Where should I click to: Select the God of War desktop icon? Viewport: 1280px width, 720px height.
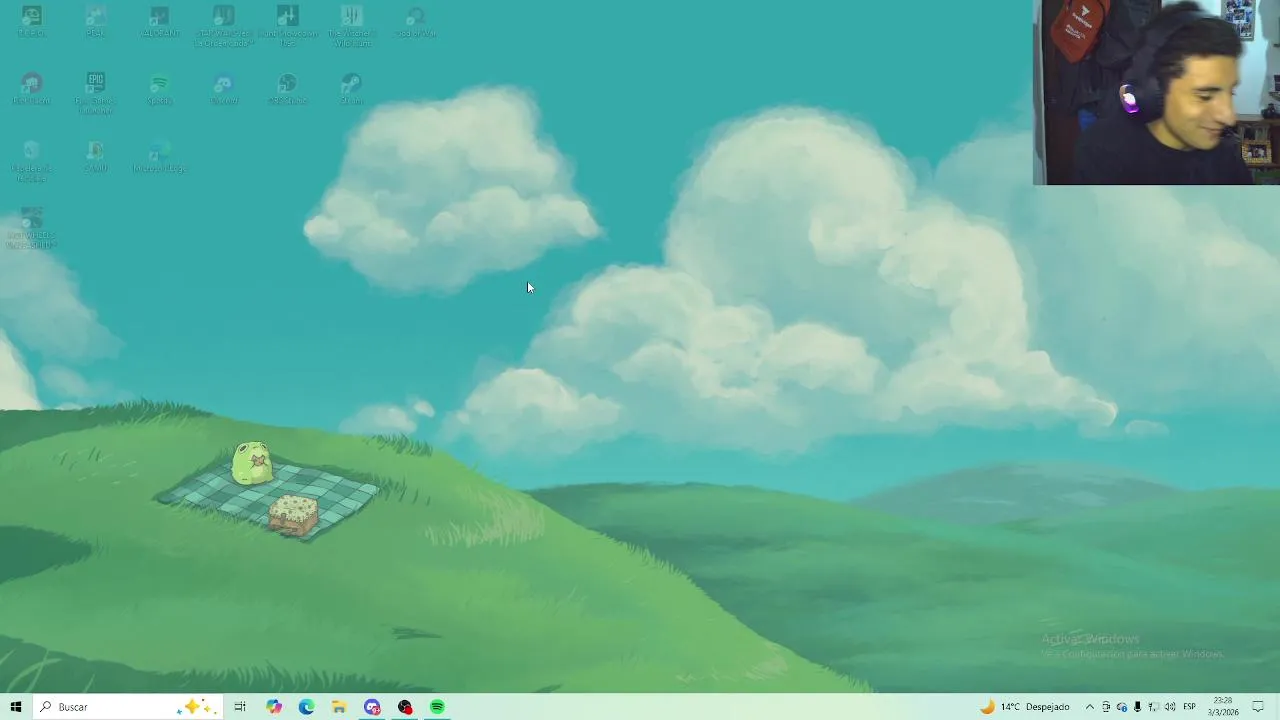click(415, 22)
